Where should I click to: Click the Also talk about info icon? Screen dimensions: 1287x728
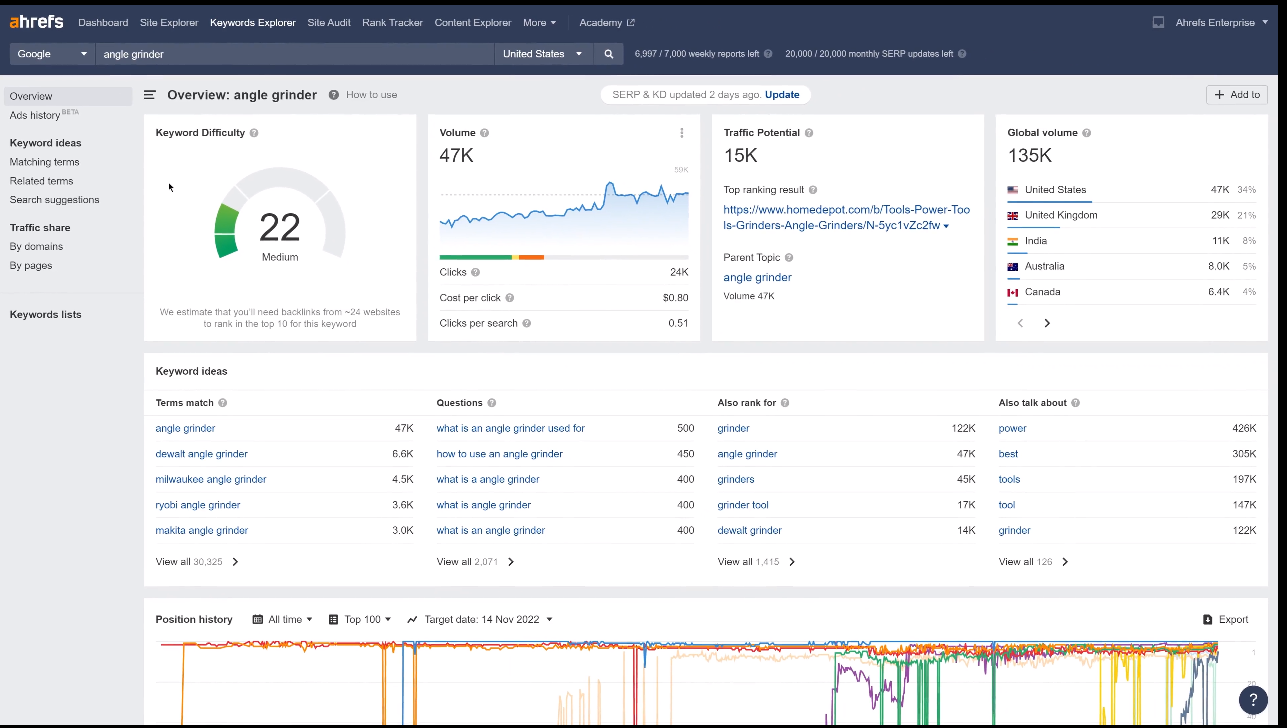pos(1076,403)
